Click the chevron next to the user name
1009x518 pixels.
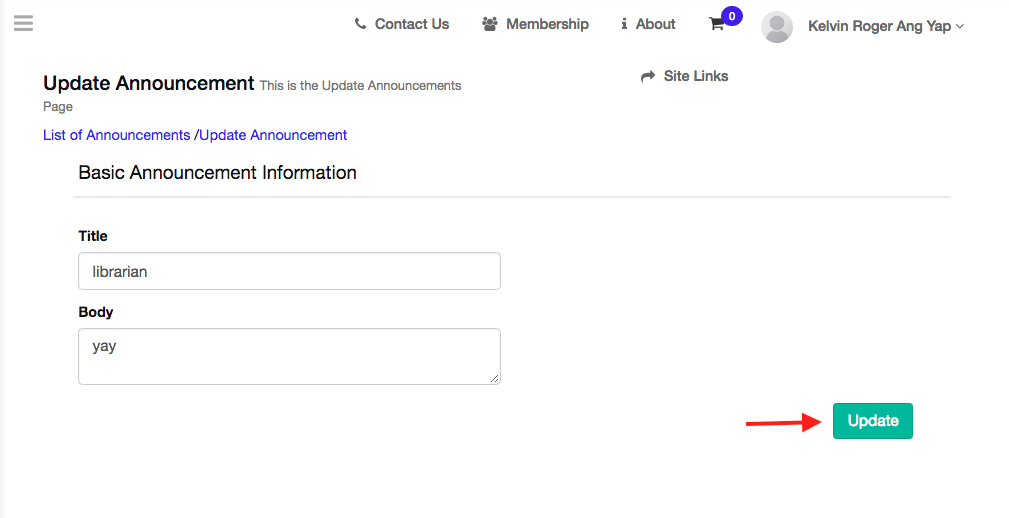[960, 27]
